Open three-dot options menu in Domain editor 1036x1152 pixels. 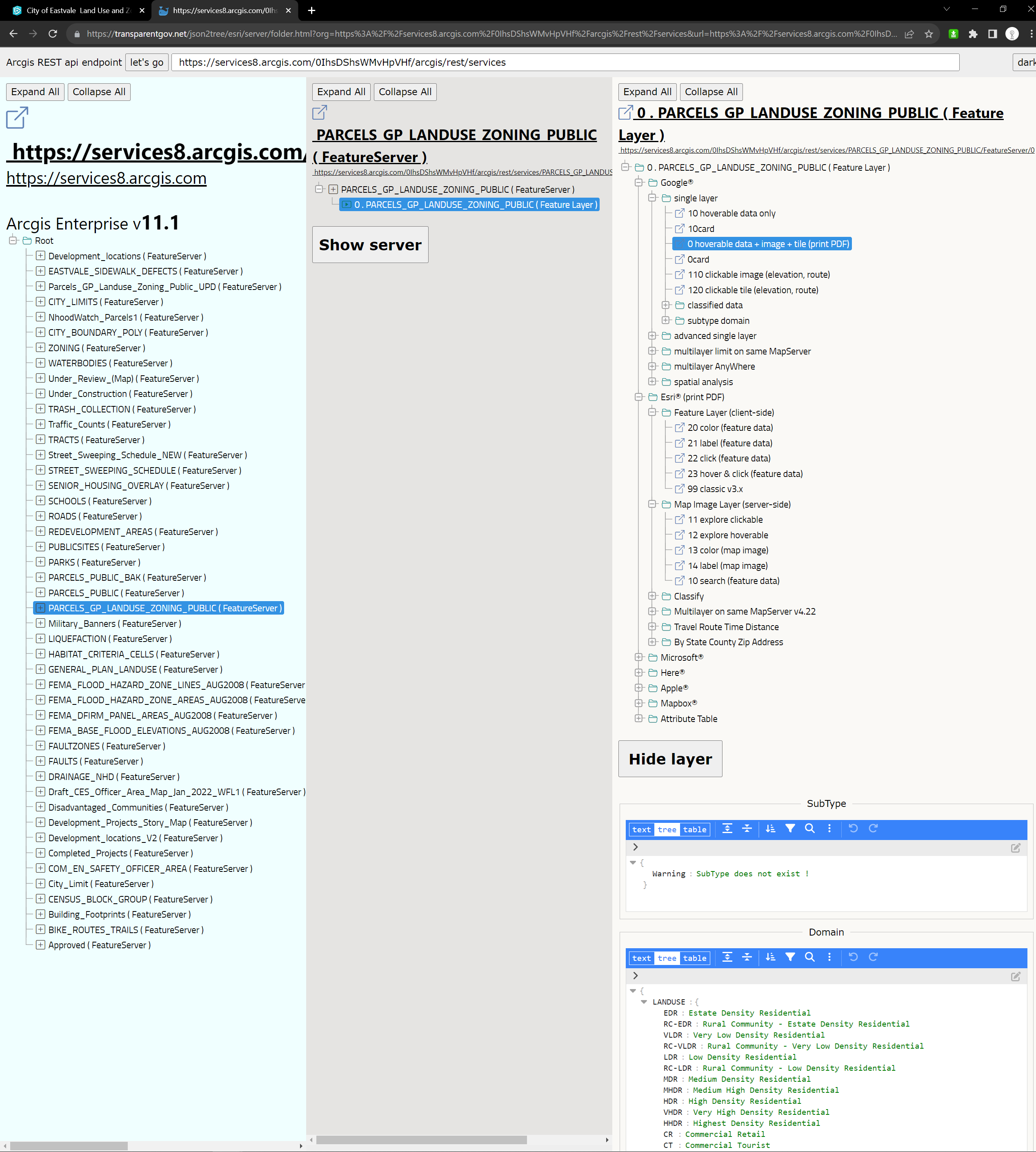pyautogui.click(x=829, y=957)
